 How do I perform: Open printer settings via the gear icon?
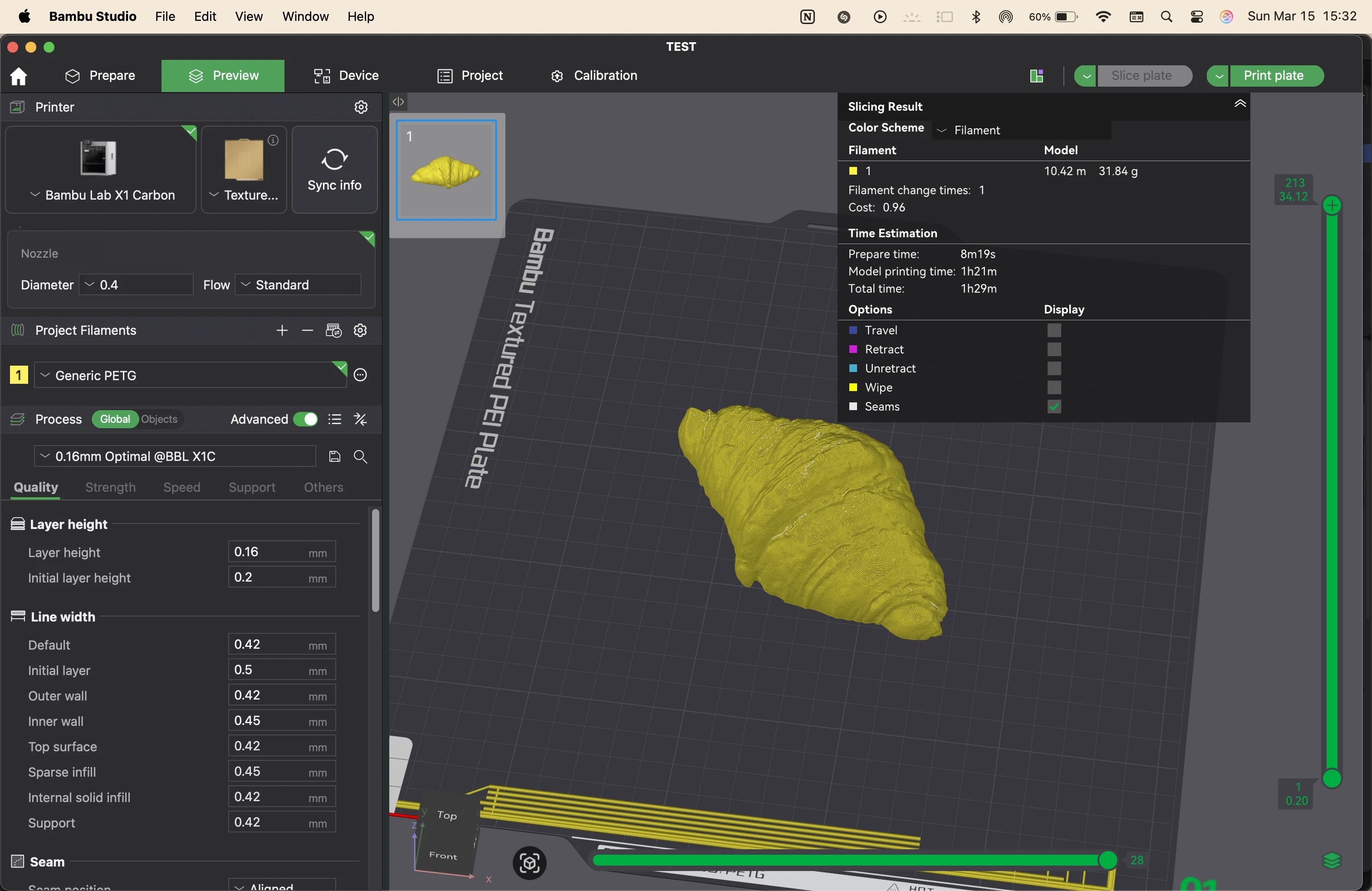click(x=361, y=107)
